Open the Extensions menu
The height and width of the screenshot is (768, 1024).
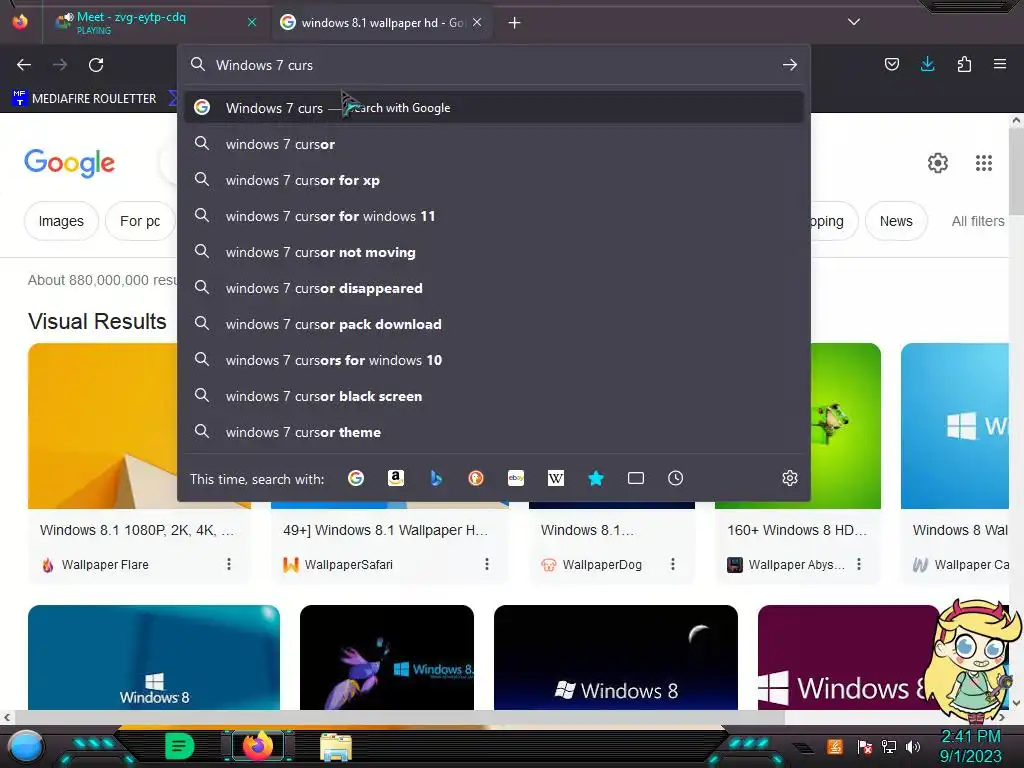click(964, 64)
